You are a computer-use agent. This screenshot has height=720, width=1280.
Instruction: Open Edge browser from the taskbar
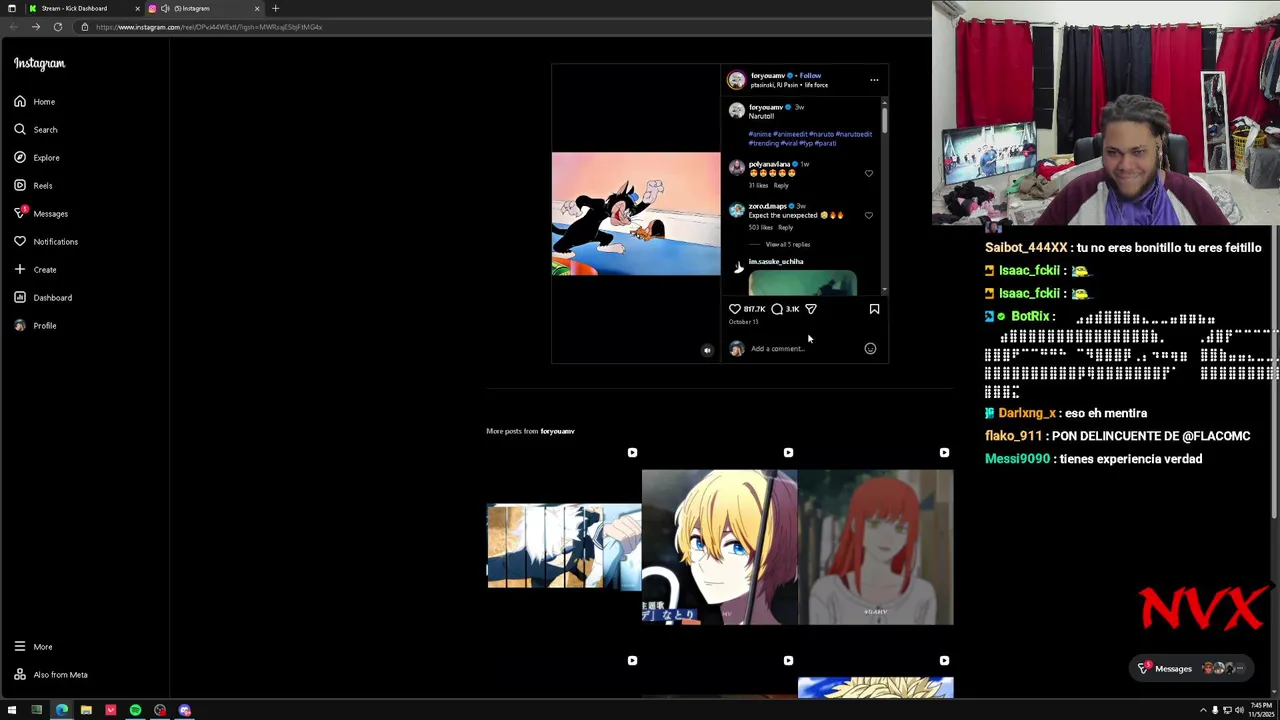coord(61,710)
